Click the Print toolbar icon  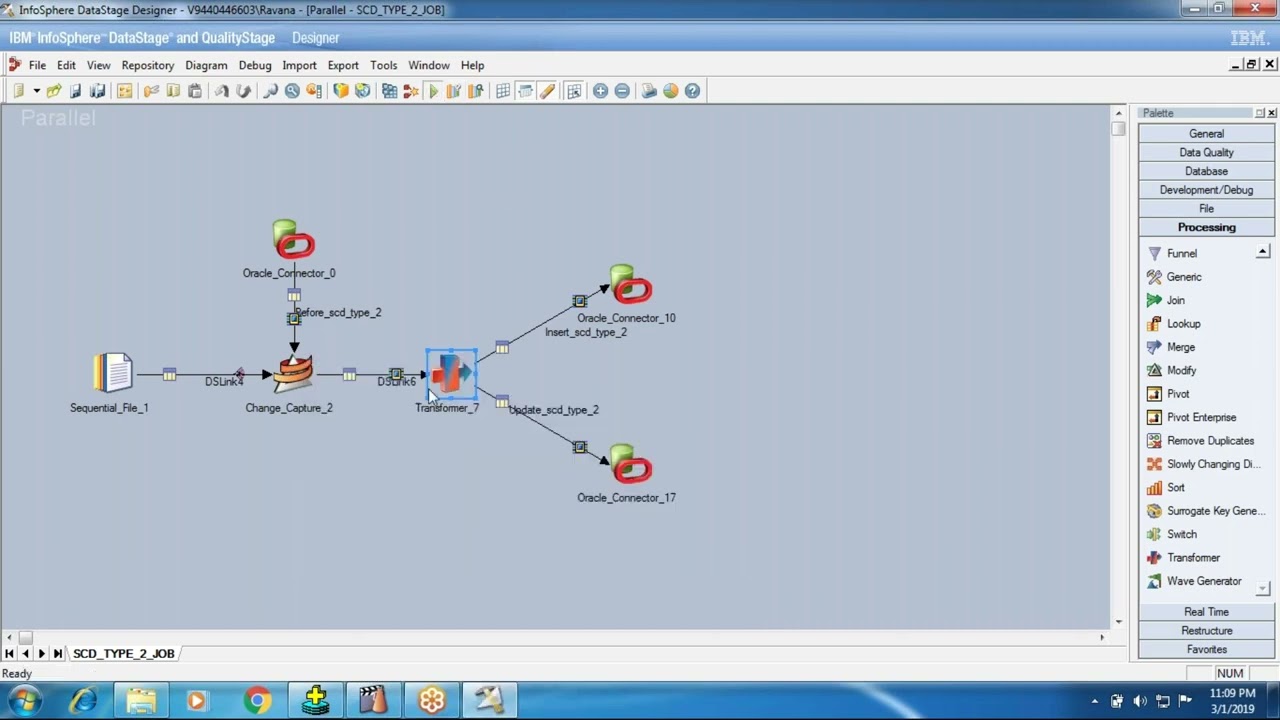649,91
